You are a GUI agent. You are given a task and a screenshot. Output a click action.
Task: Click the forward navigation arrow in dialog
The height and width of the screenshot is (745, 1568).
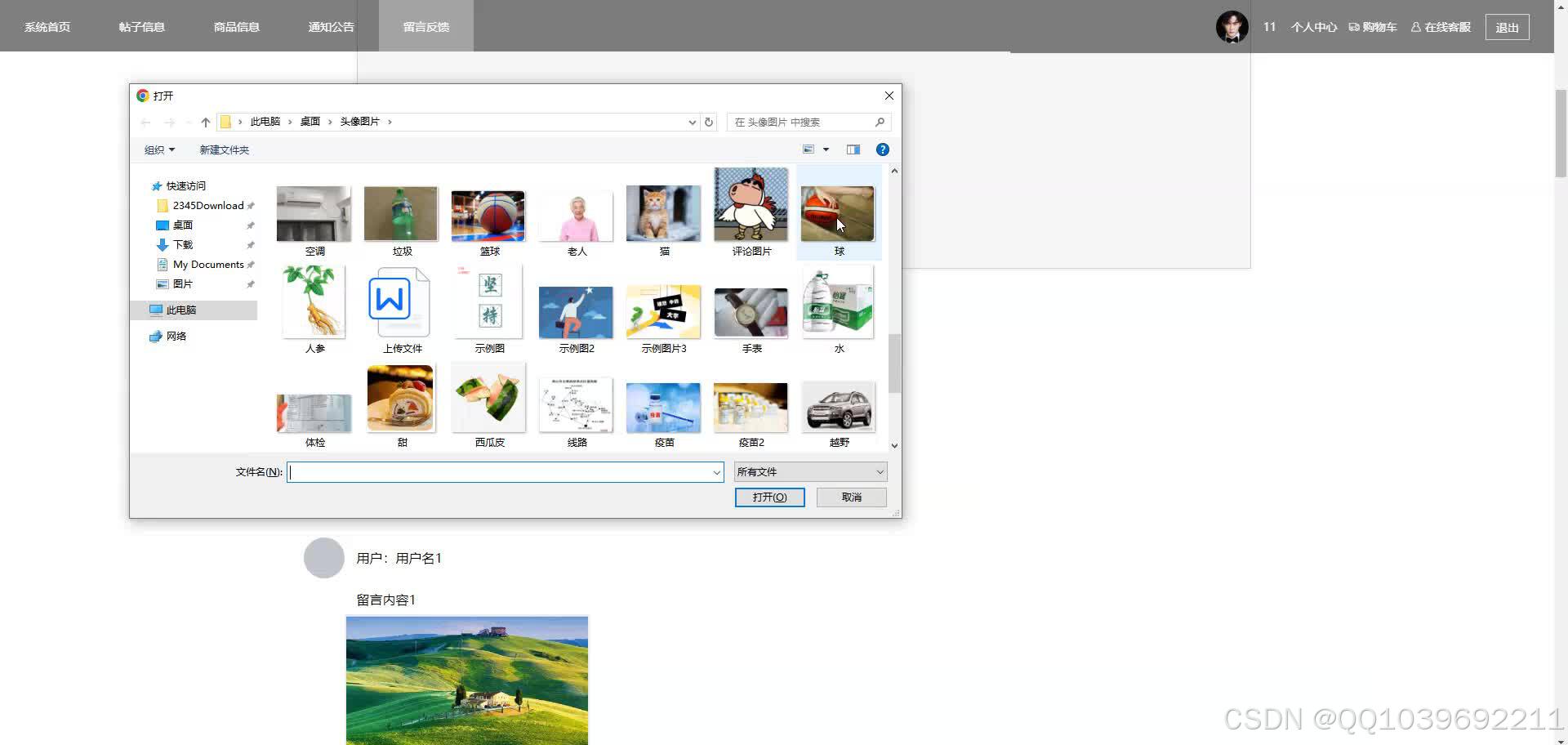(170, 123)
